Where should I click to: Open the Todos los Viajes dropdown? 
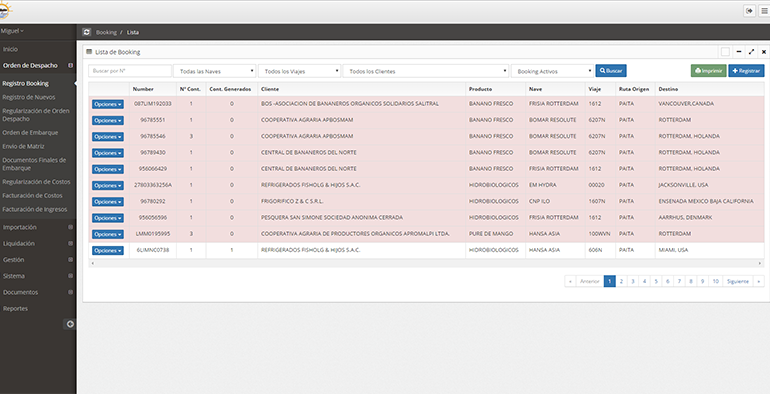pyautogui.click(x=300, y=71)
